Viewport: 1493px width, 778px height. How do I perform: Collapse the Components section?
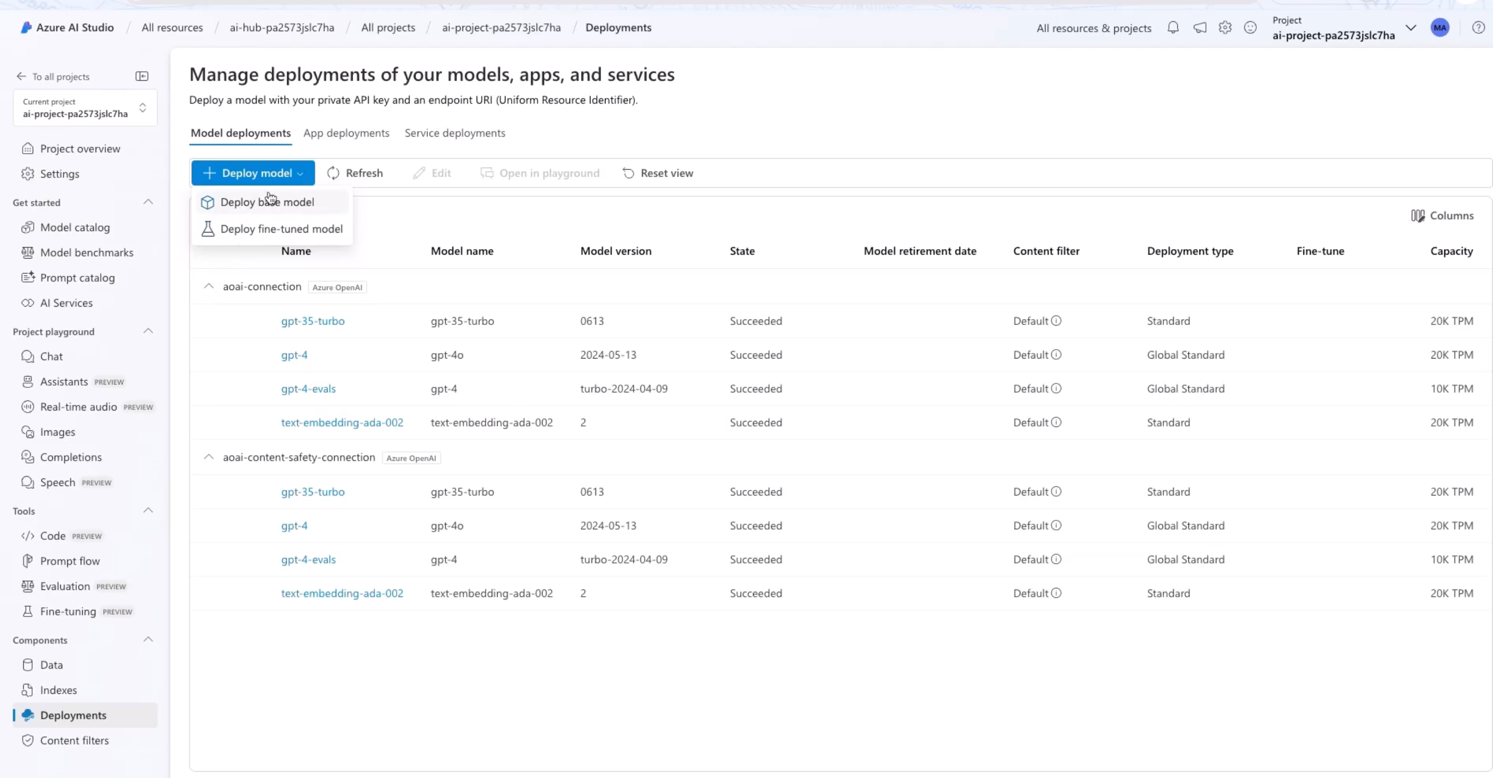[x=148, y=640]
